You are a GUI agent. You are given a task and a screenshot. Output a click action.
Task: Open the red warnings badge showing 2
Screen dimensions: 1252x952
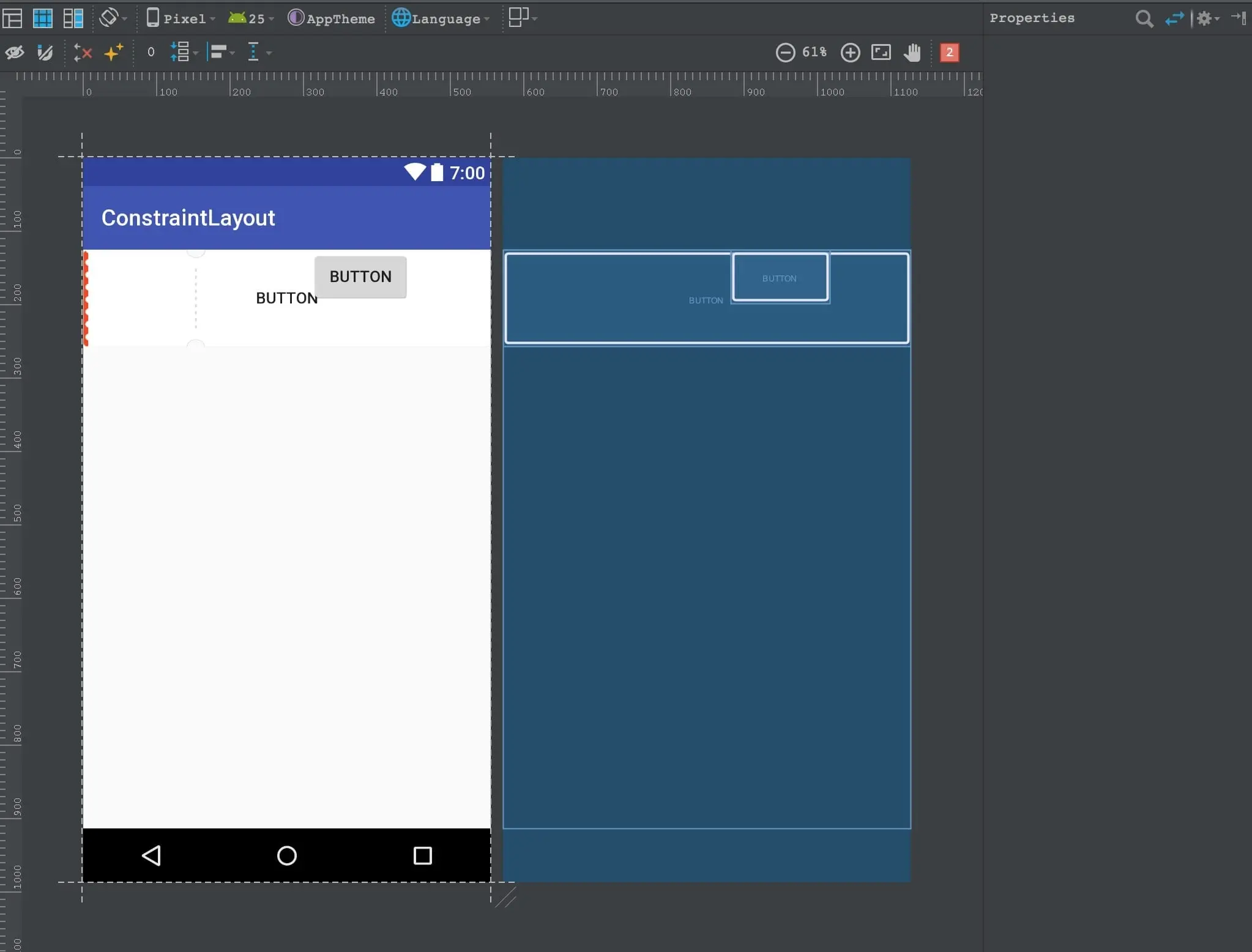pyautogui.click(x=949, y=53)
